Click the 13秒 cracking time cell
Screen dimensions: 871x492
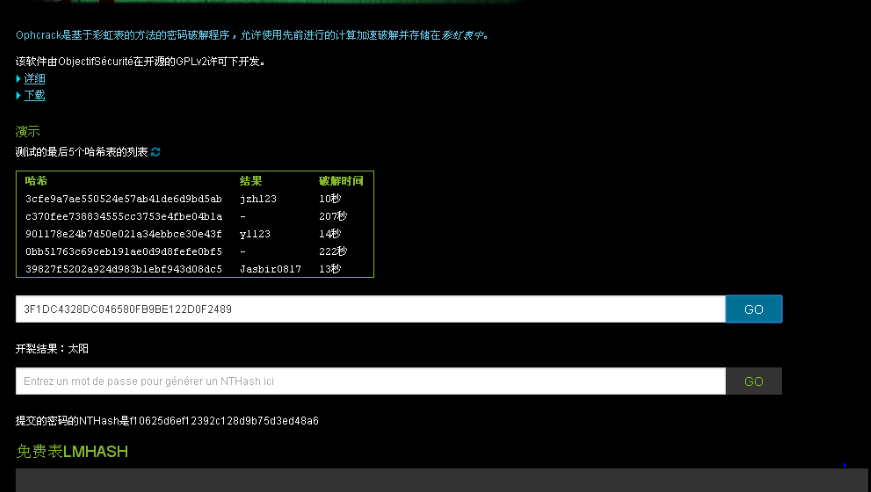(x=330, y=269)
